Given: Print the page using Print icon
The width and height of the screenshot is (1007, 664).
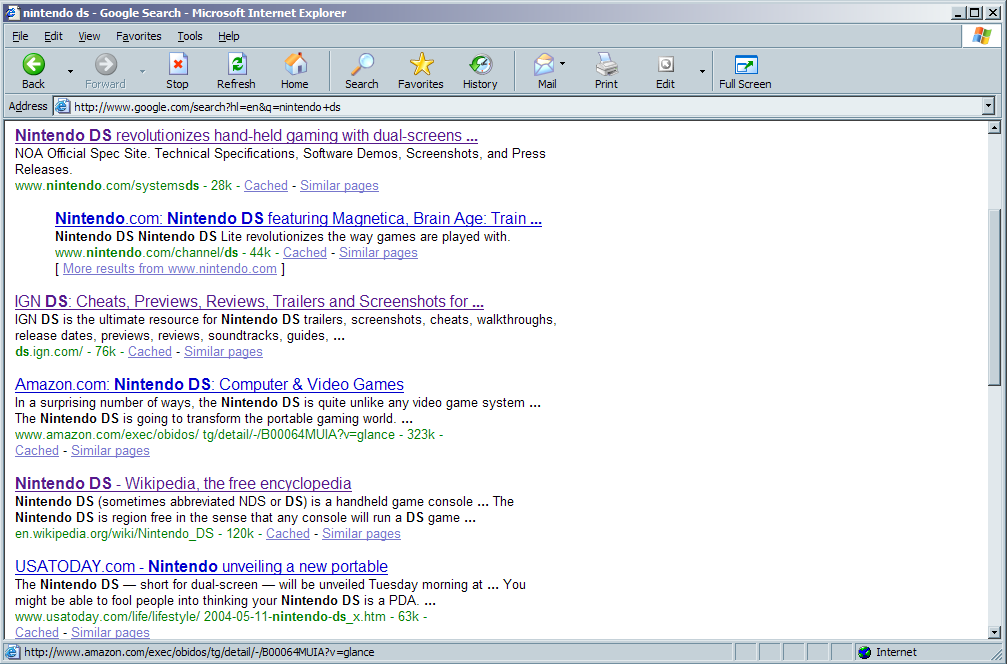Looking at the screenshot, I should click(606, 65).
